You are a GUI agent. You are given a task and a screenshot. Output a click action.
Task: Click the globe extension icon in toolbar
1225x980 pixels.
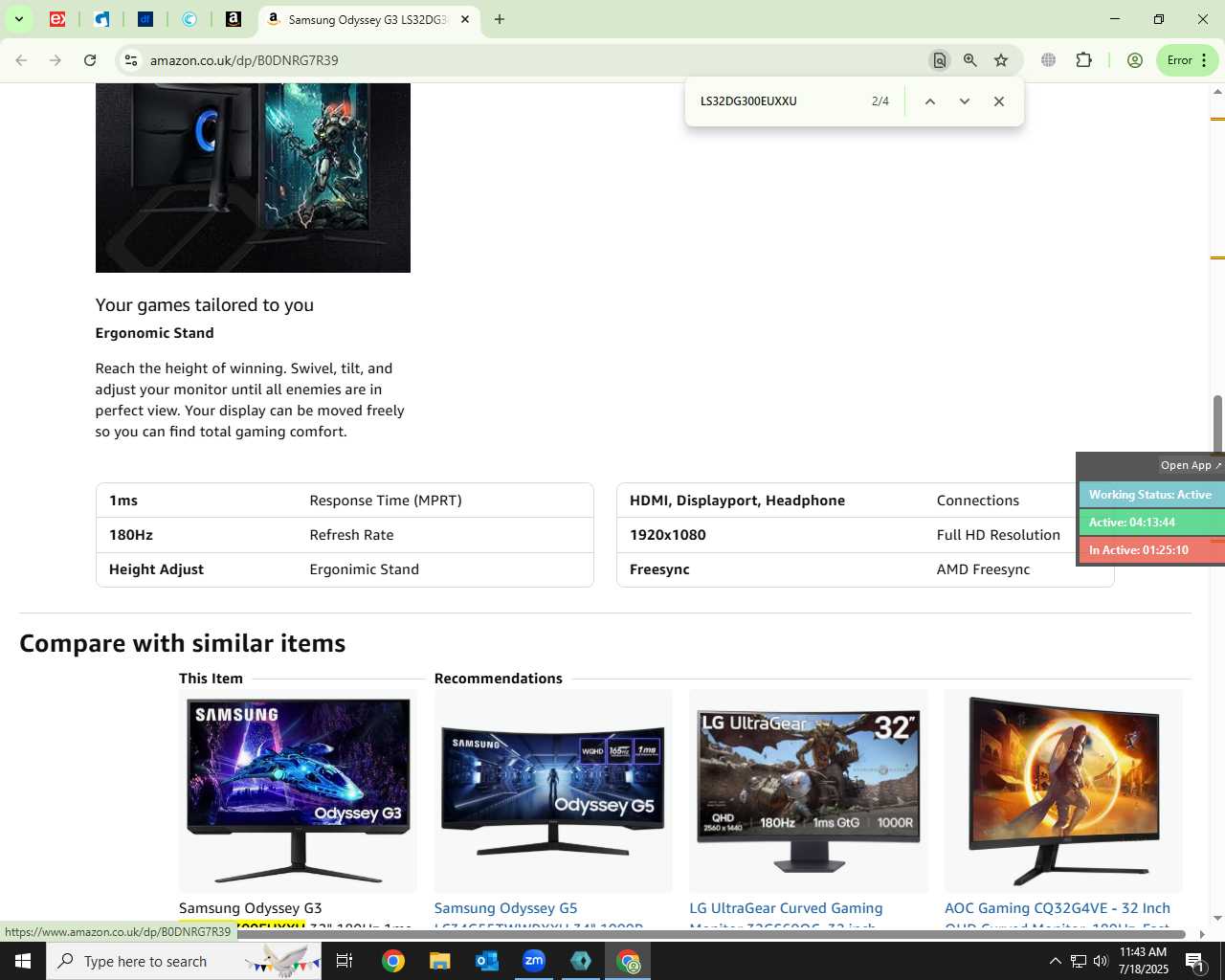pos(1049,60)
